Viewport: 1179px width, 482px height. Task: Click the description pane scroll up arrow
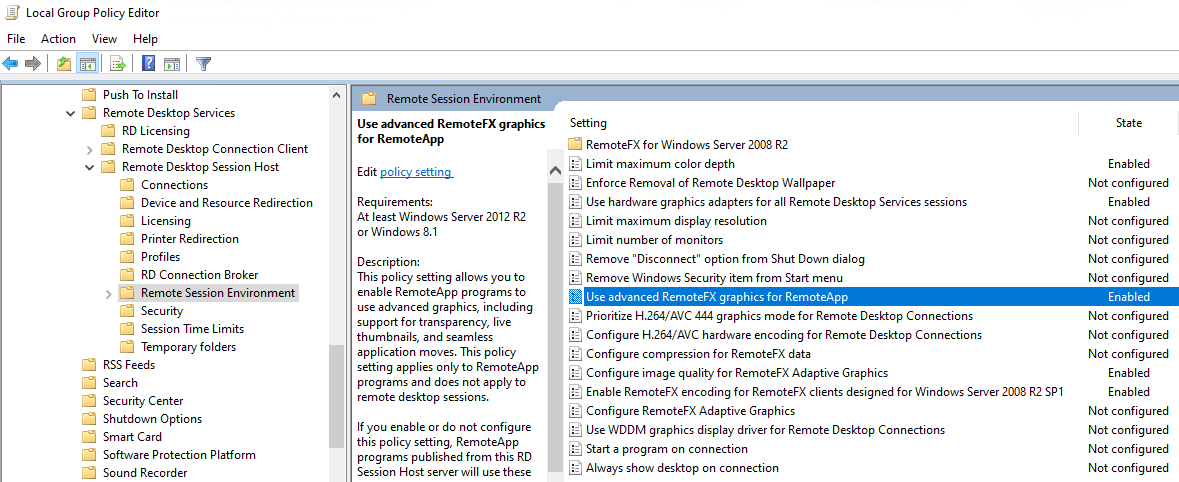[556, 171]
